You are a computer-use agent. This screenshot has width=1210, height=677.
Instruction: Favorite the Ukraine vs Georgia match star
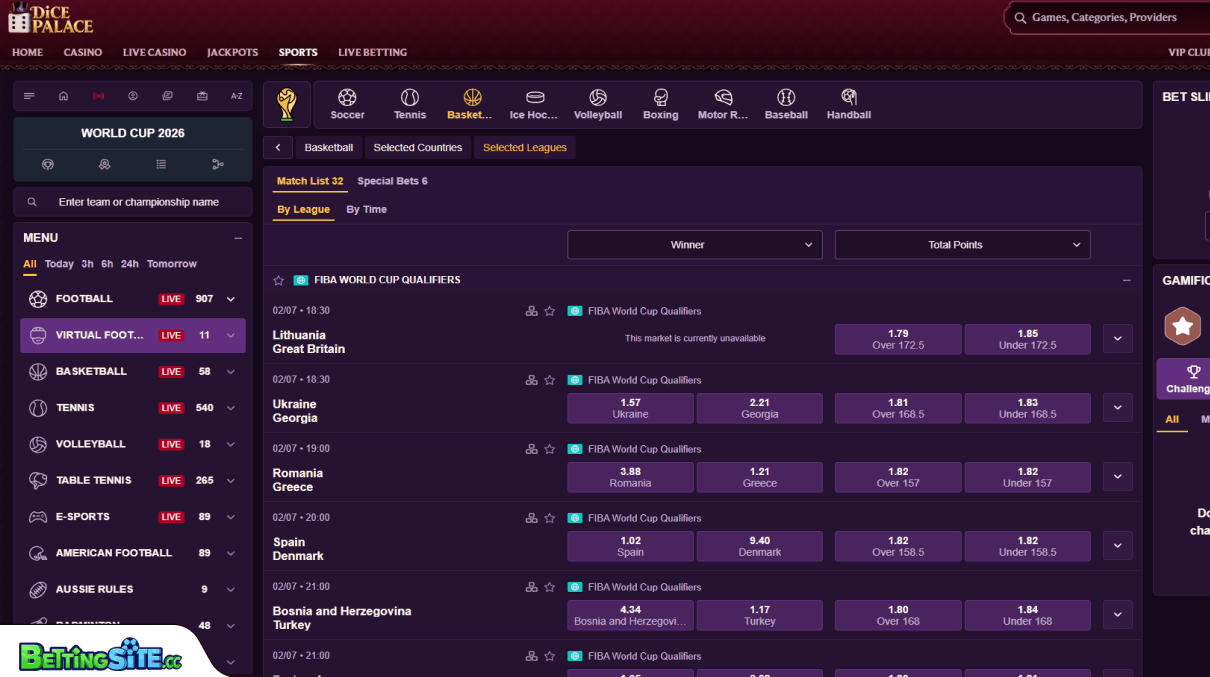click(x=549, y=380)
